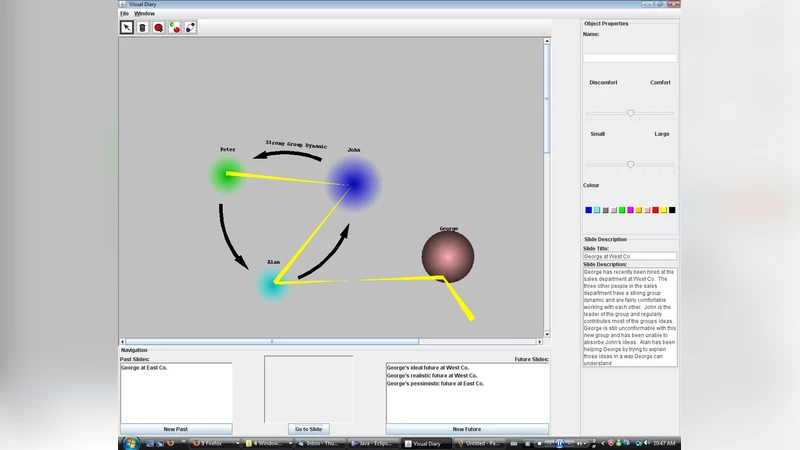Select past slide 'George at East Co.'

click(x=144, y=367)
